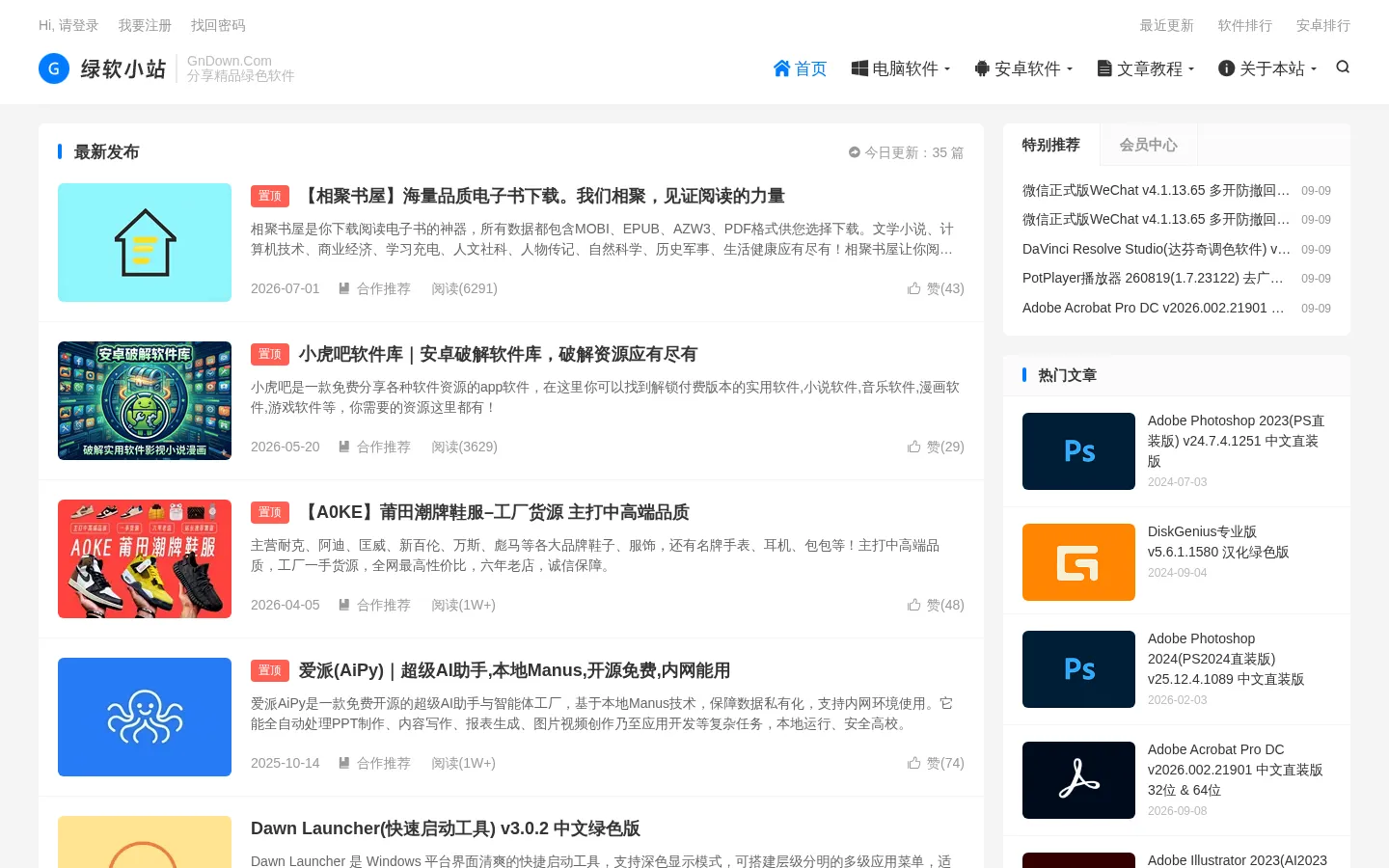
Task: Open the DiskGenius orange thumbnail
Action: pyautogui.click(x=1078, y=562)
